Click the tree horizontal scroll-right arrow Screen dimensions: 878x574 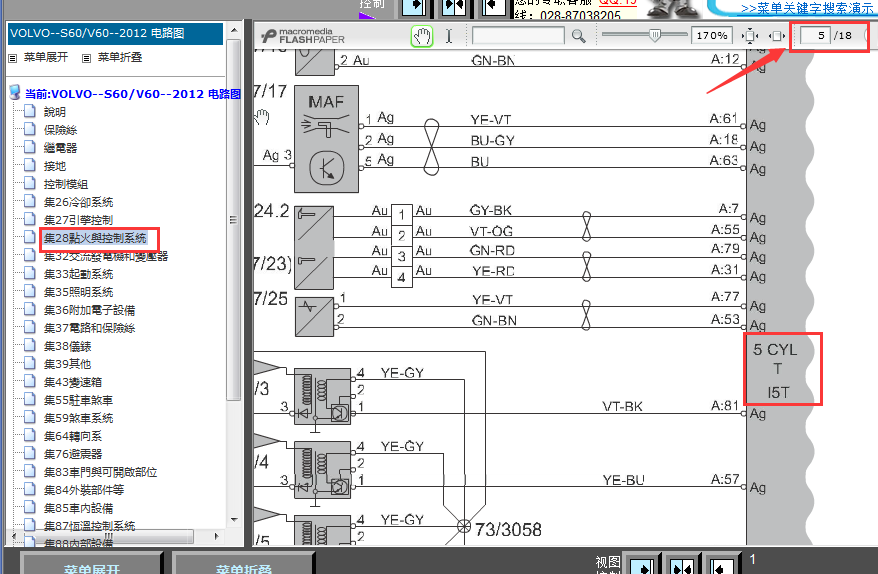pos(217,536)
